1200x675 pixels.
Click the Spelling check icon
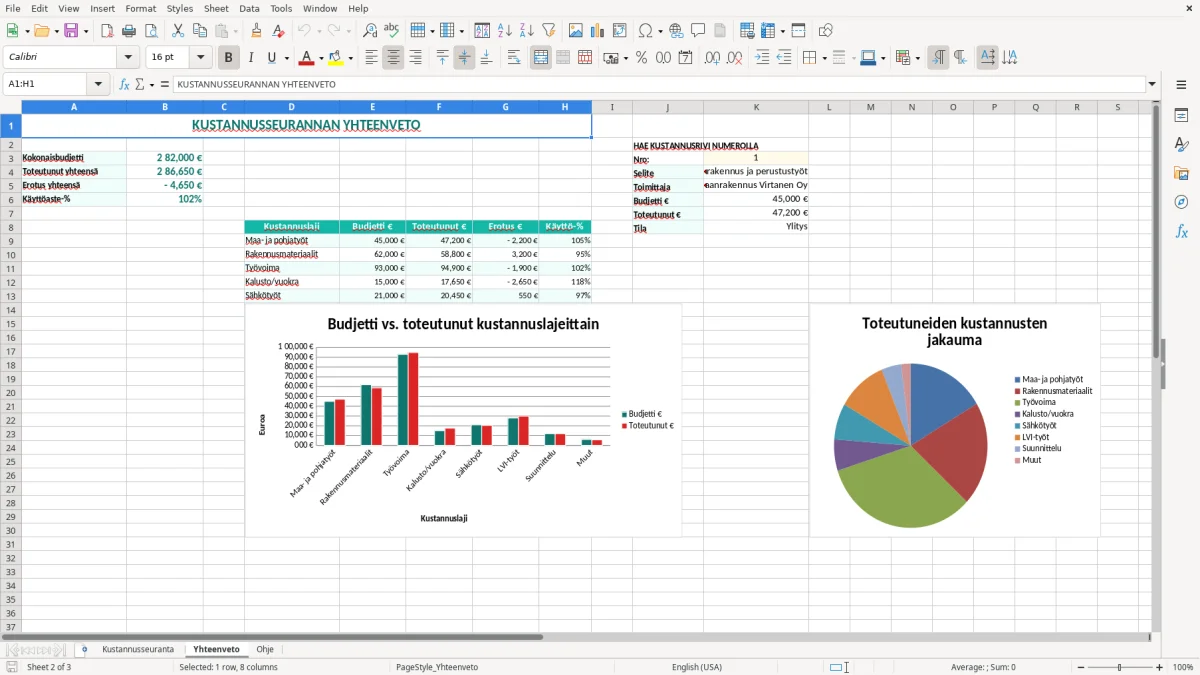[x=392, y=31]
